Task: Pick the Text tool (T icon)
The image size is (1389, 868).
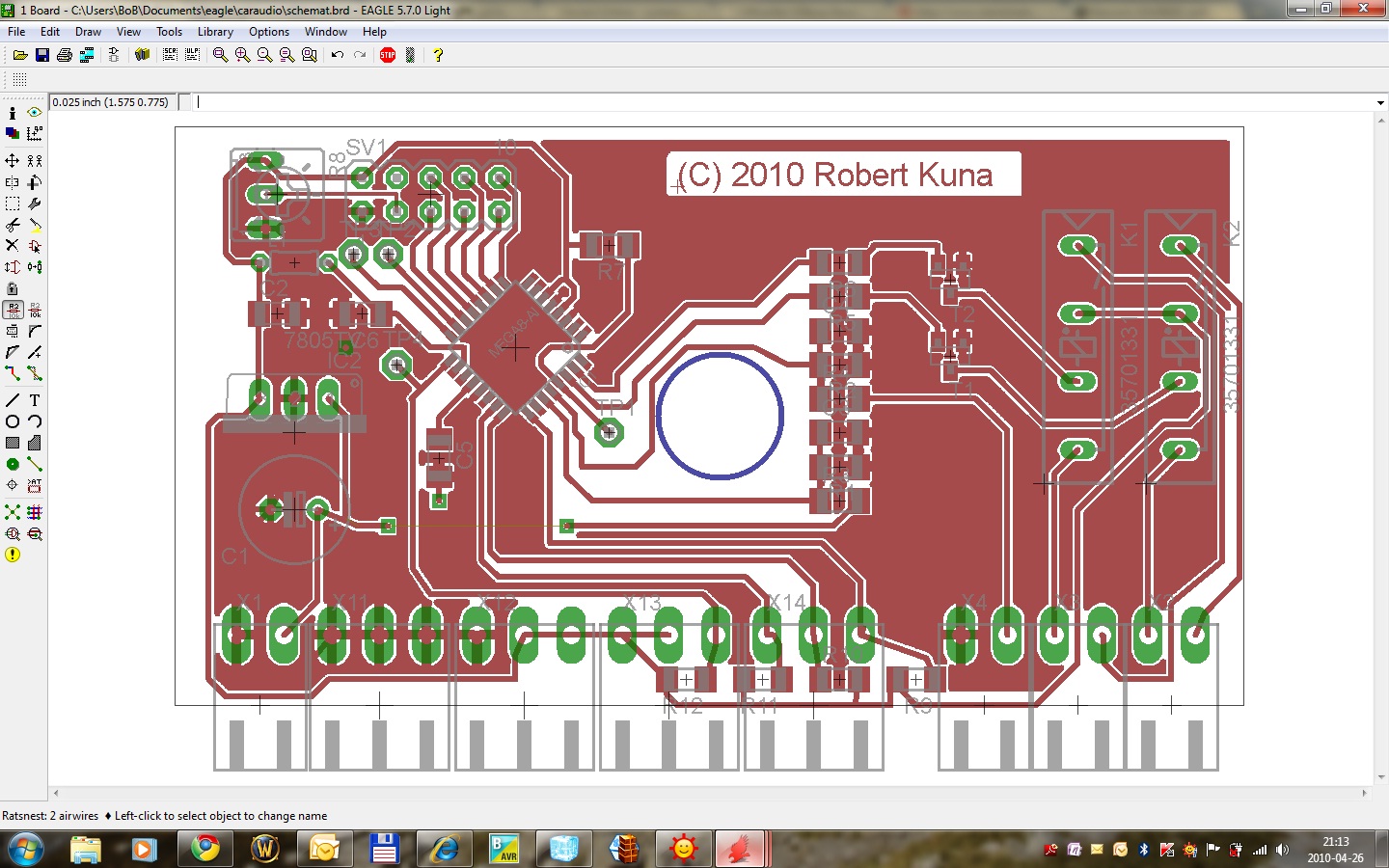Action: tap(35, 399)
